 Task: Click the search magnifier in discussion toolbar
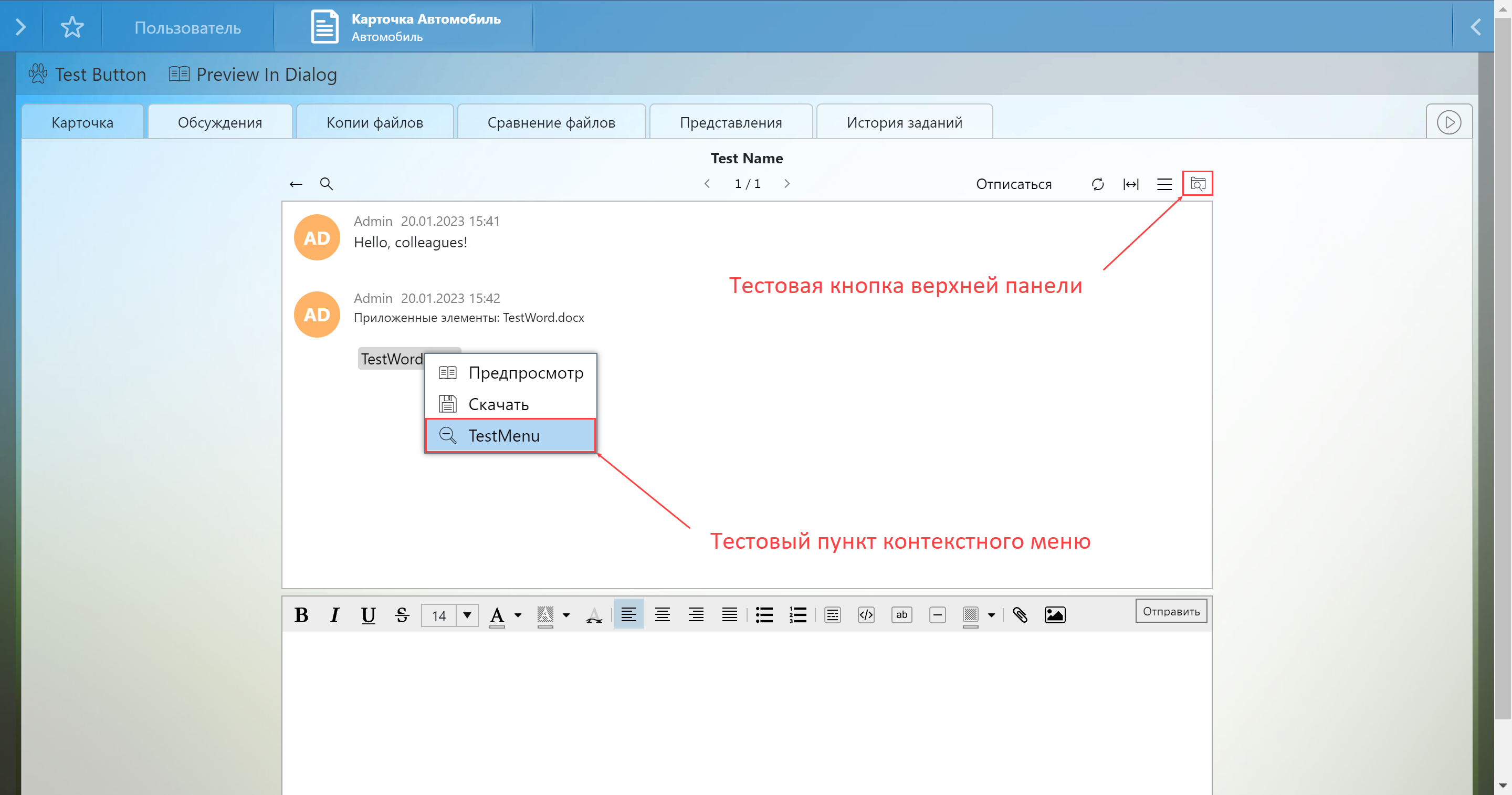coord(327,184)
